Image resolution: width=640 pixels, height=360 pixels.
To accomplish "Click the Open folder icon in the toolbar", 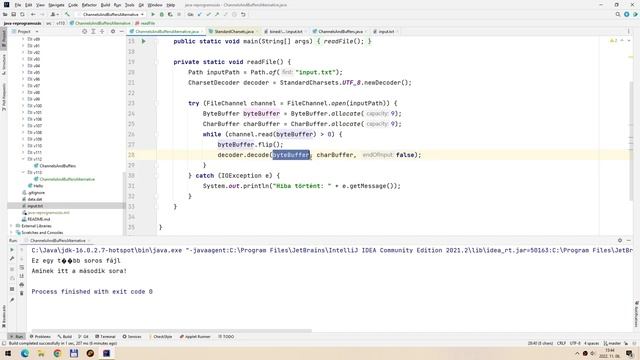I will [x=5, y=14].
